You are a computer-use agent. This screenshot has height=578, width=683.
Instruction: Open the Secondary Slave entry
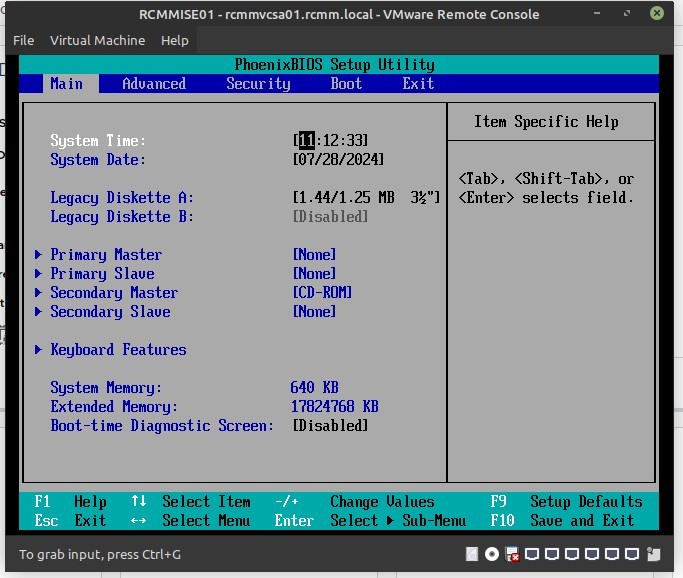point(110,311)
